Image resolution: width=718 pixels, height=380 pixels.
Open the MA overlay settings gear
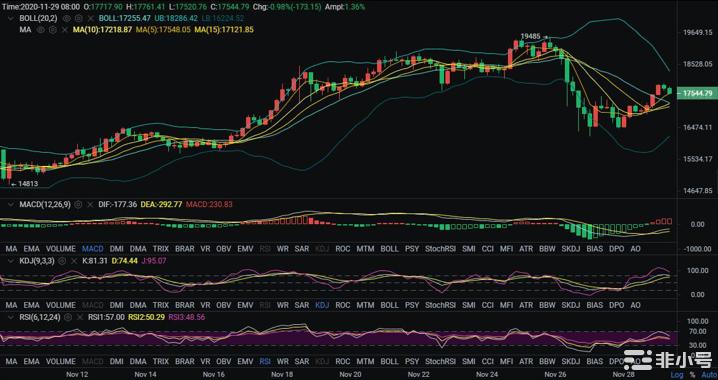coord(53,29)
